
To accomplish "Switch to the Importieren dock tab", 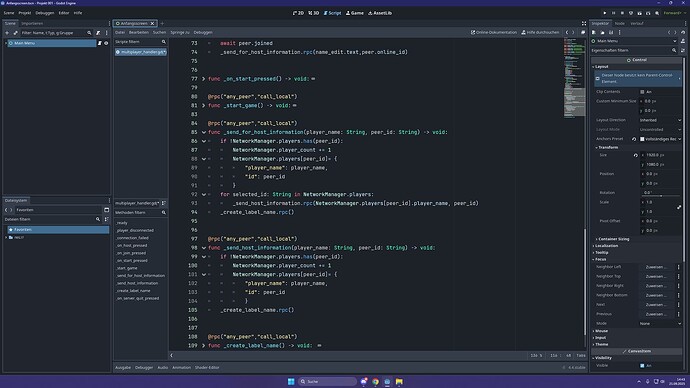I will click(x=32, y=23).
